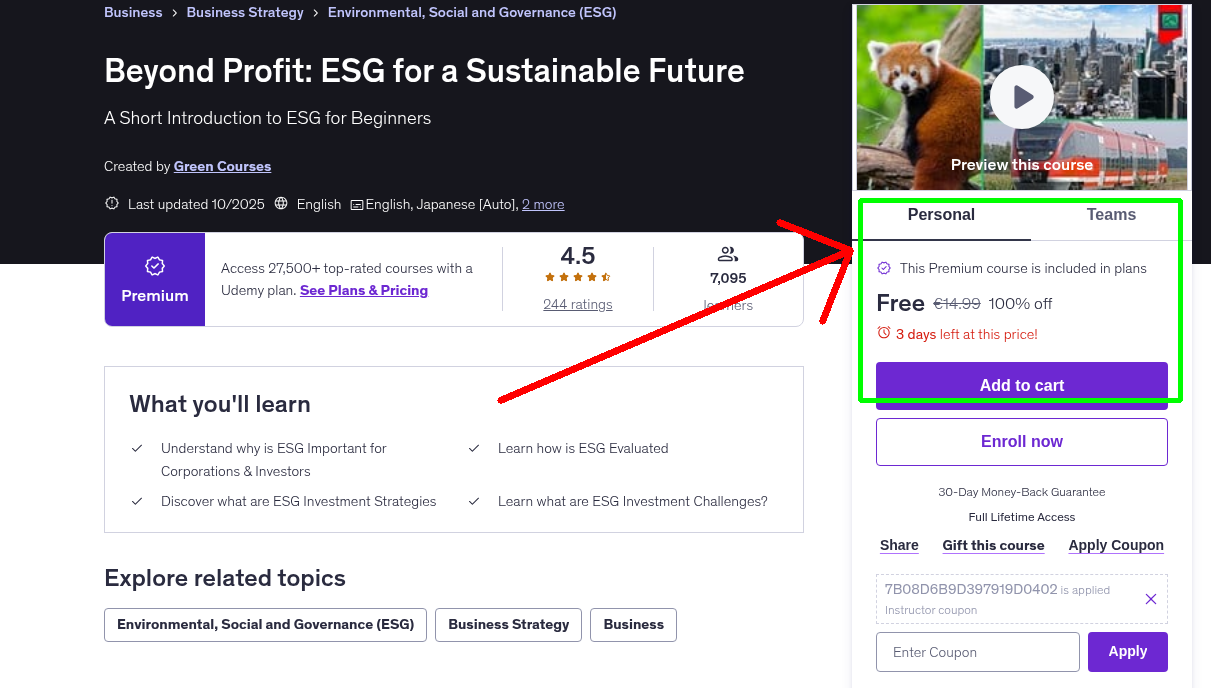Click Gift this course

(993, 545)
